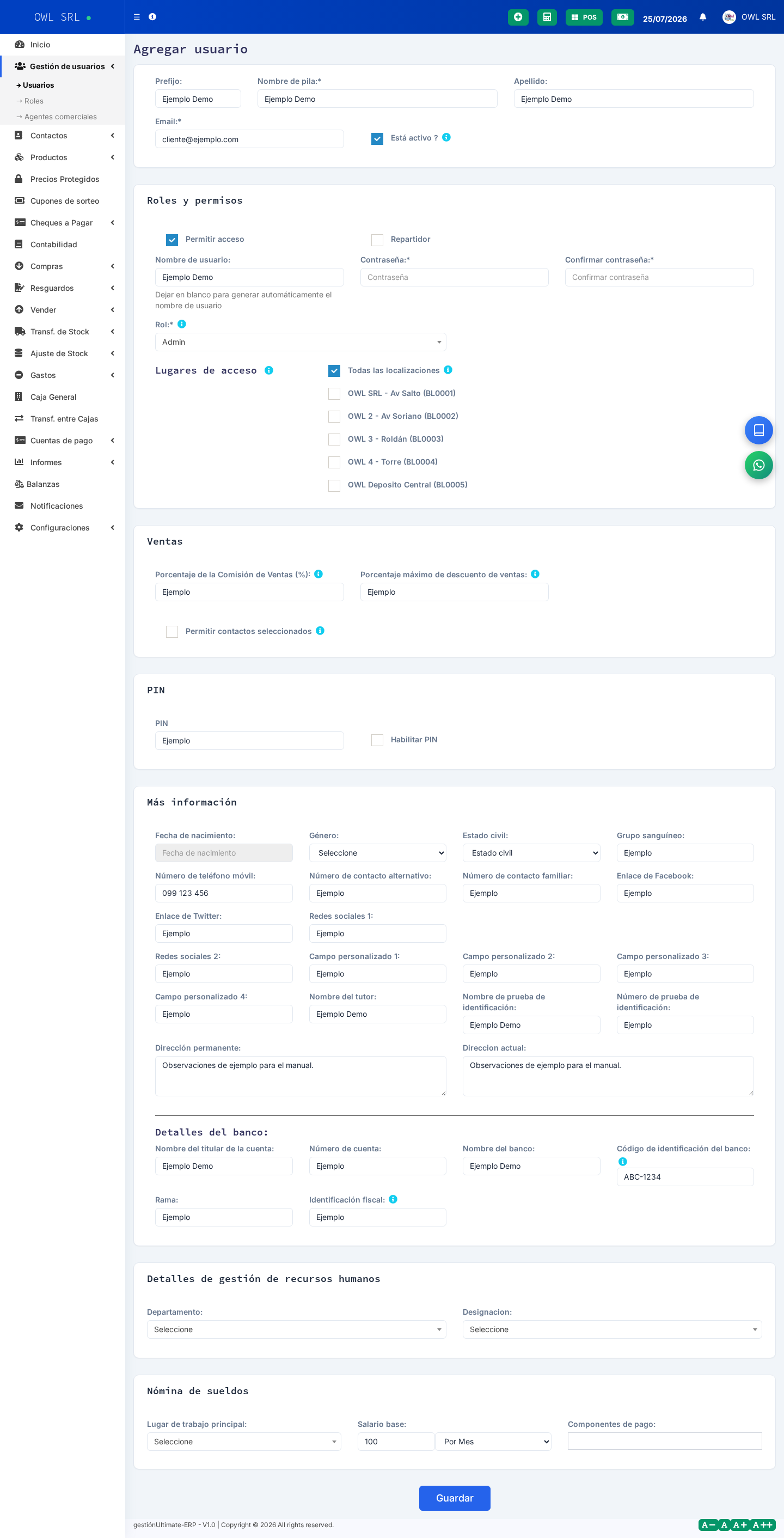
Task: Open Lugar de trabajo principal dropdown
Action: (244, 1441)
